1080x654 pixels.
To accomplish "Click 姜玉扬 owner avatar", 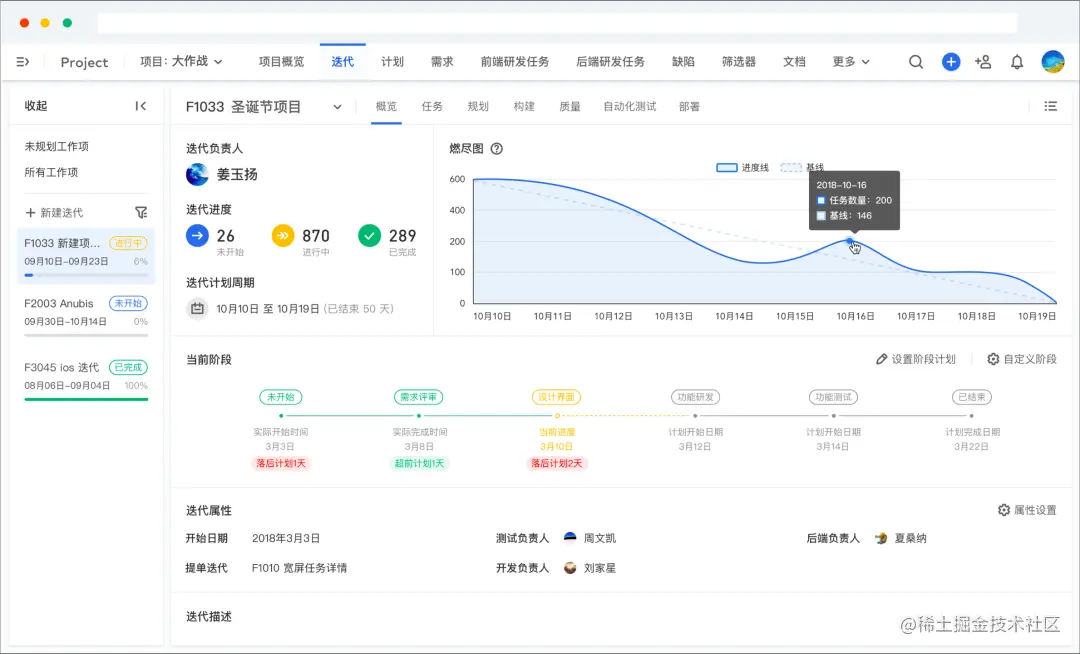I will (197, 175).
